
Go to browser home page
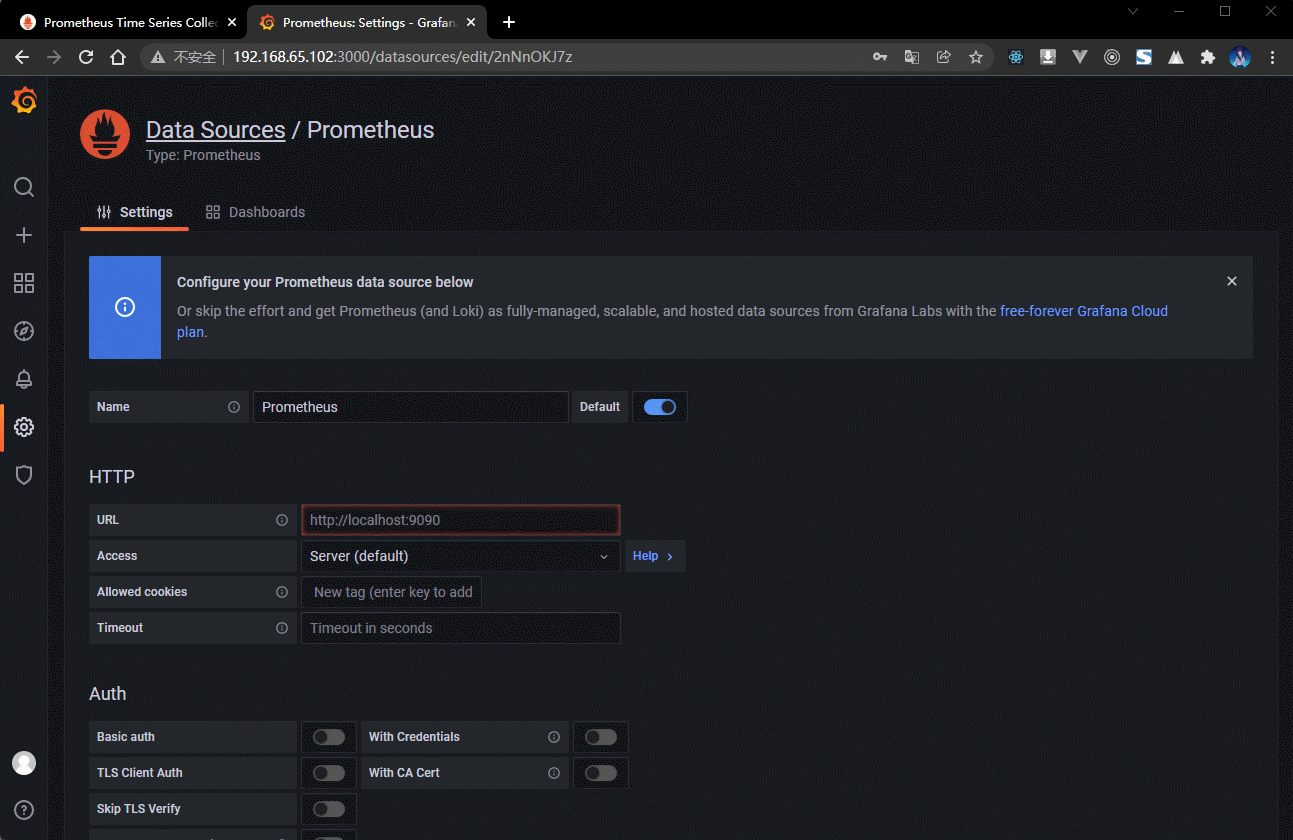click(x=118, y=57)
